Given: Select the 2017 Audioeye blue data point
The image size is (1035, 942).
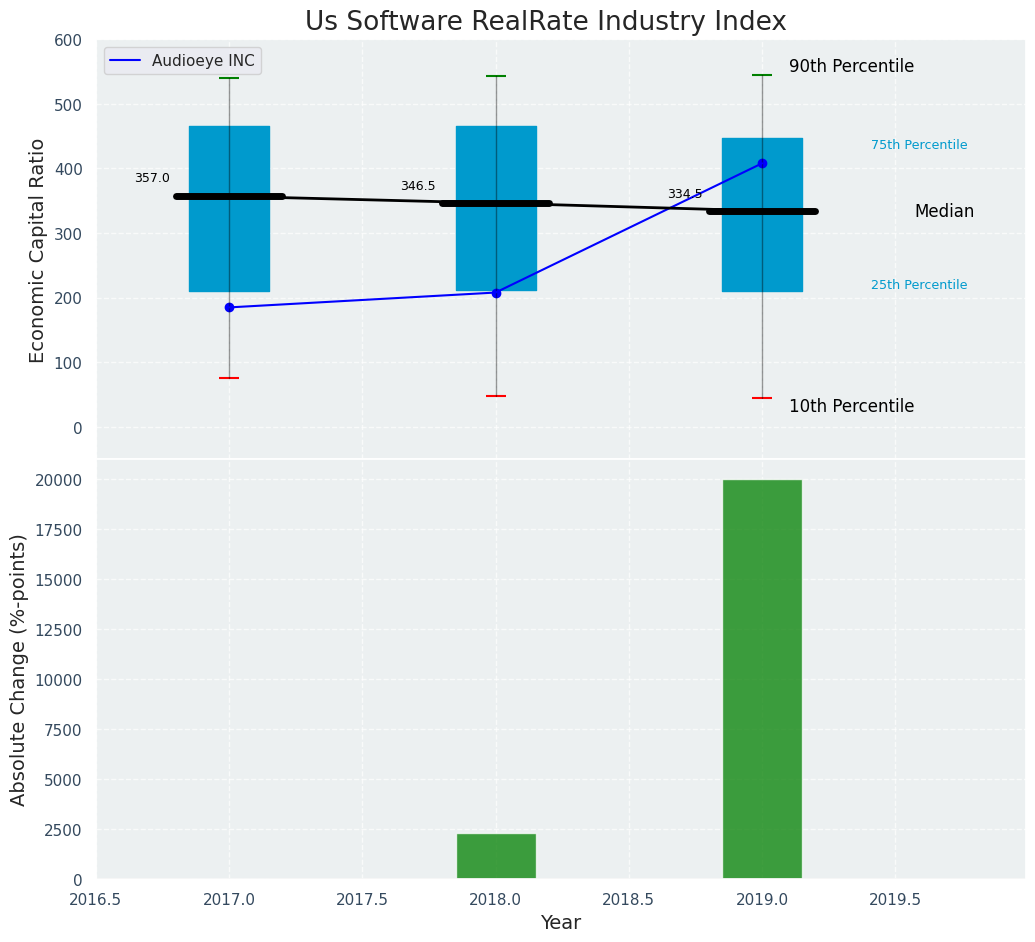Looking at the screenshot, I should point(229,308).
